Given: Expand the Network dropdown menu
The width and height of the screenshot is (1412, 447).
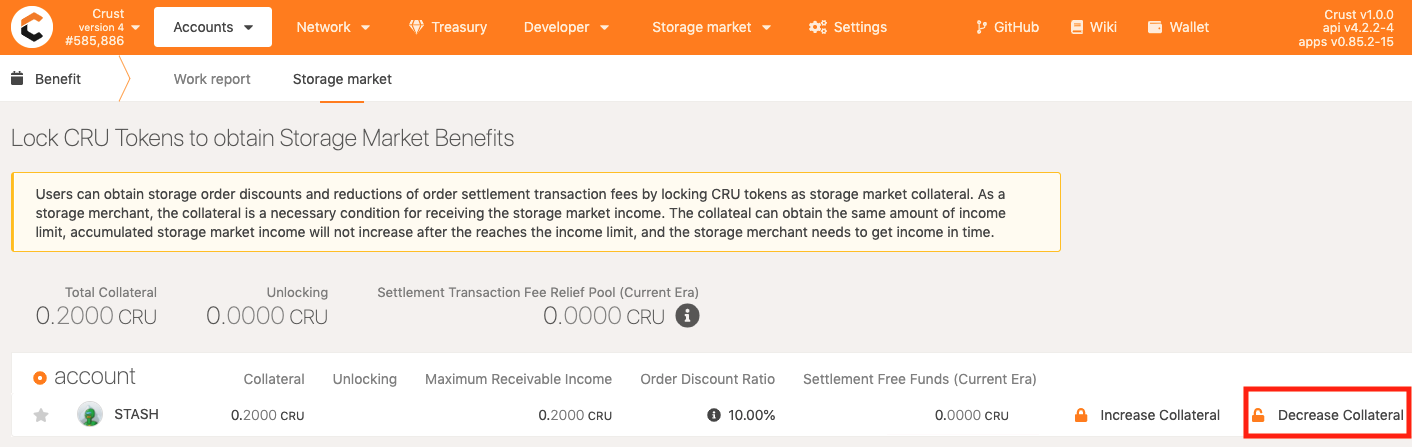Looking at the screenshot, I should click(x=333, y=27).
